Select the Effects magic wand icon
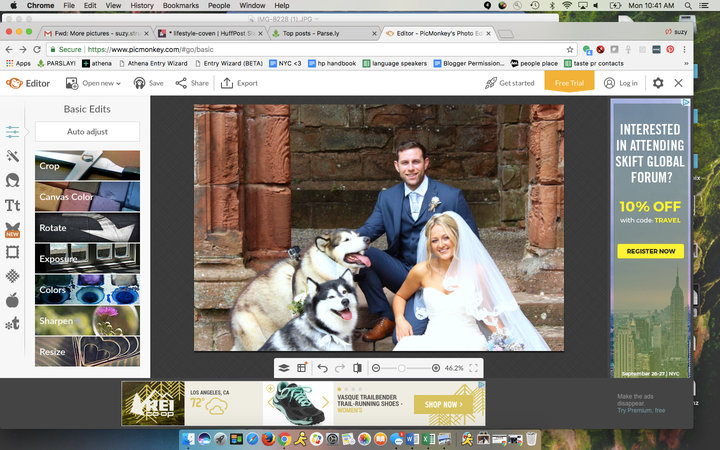 point(13,156)
